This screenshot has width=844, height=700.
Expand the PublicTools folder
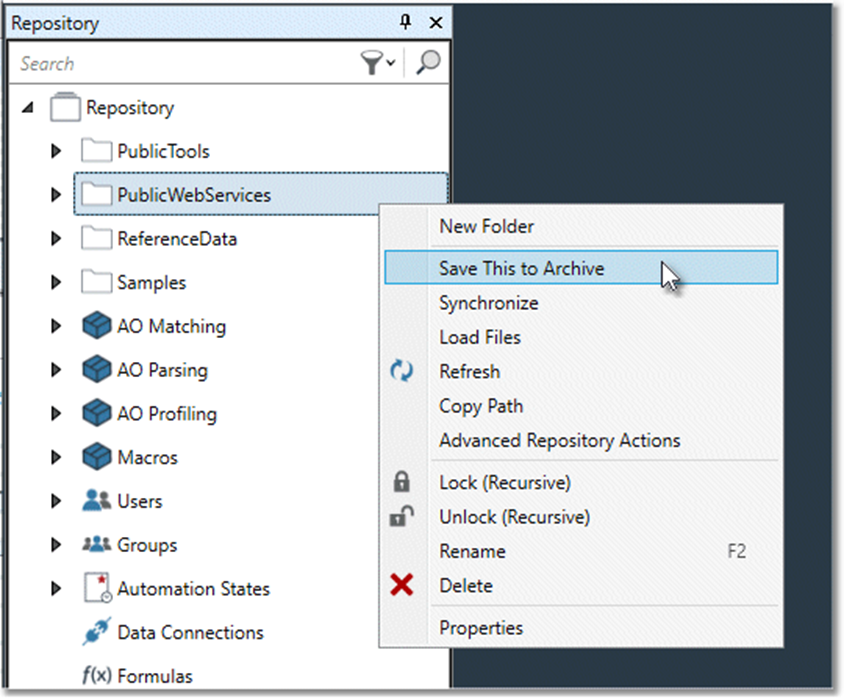56,151
